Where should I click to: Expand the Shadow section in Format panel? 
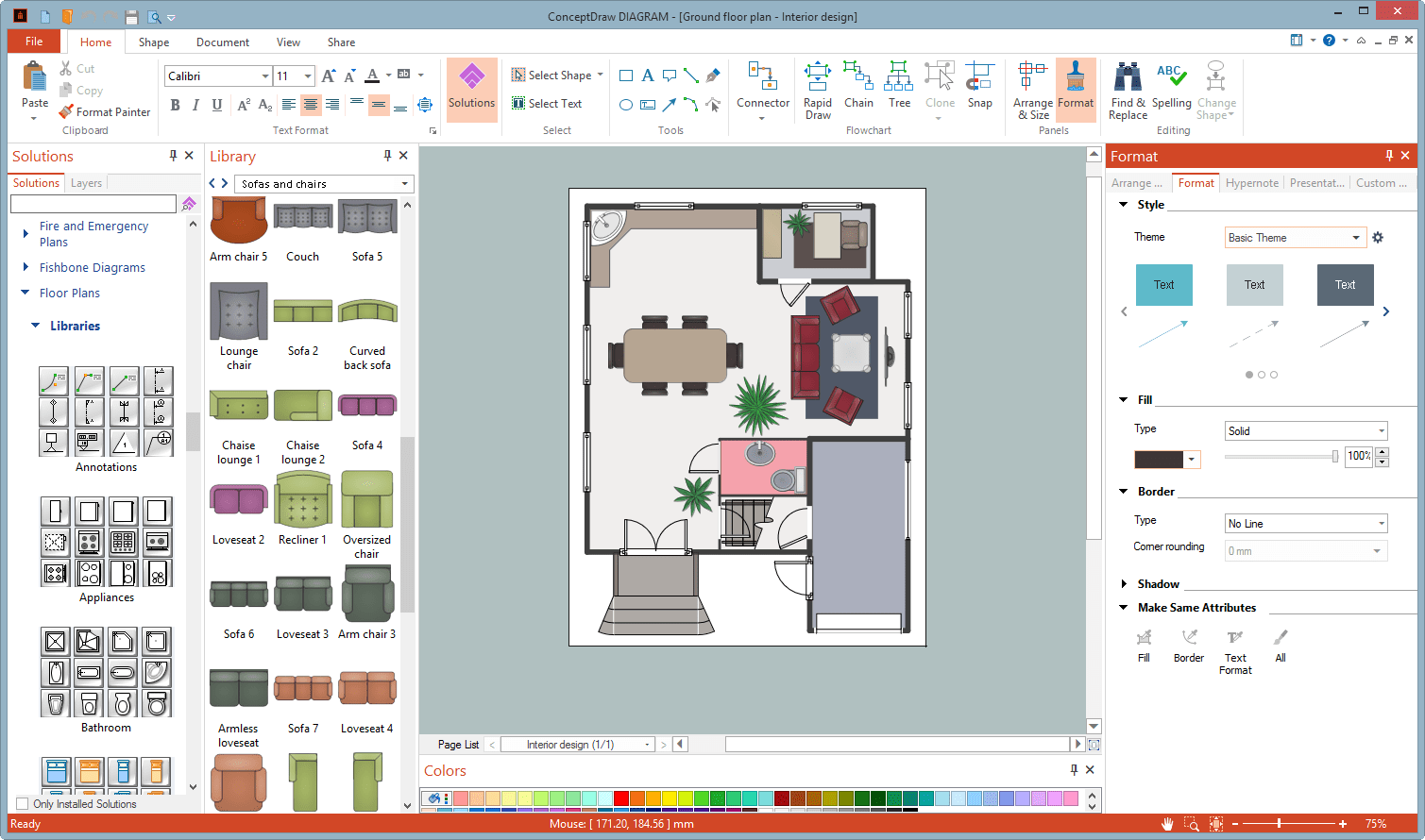click(1123, 582)
